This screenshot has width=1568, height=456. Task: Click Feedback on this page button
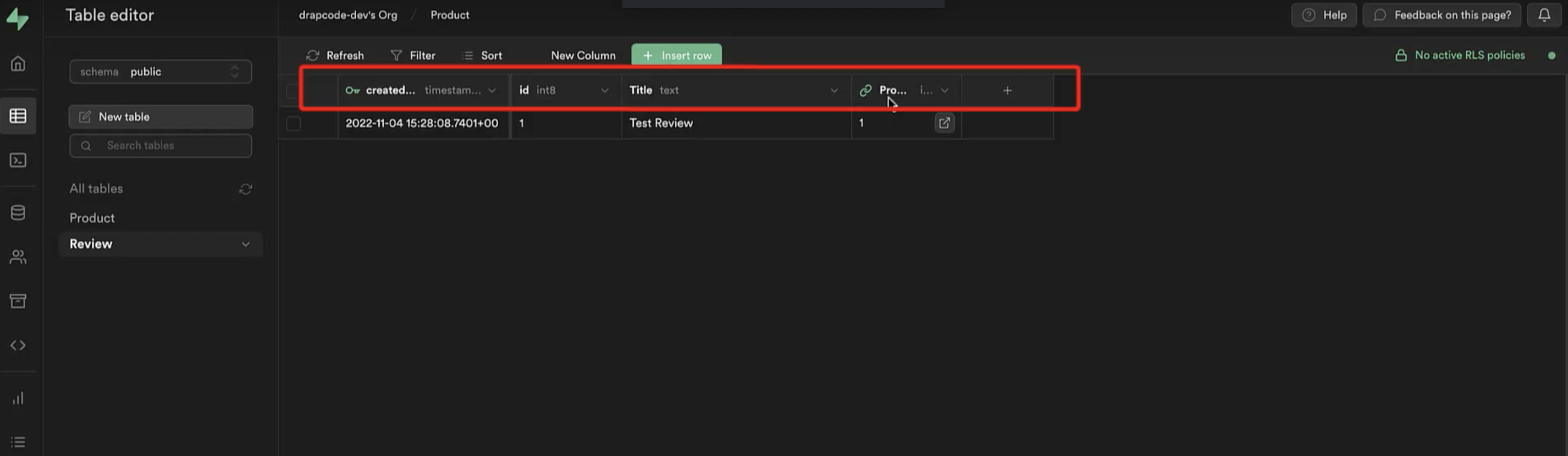point(1442,15)
